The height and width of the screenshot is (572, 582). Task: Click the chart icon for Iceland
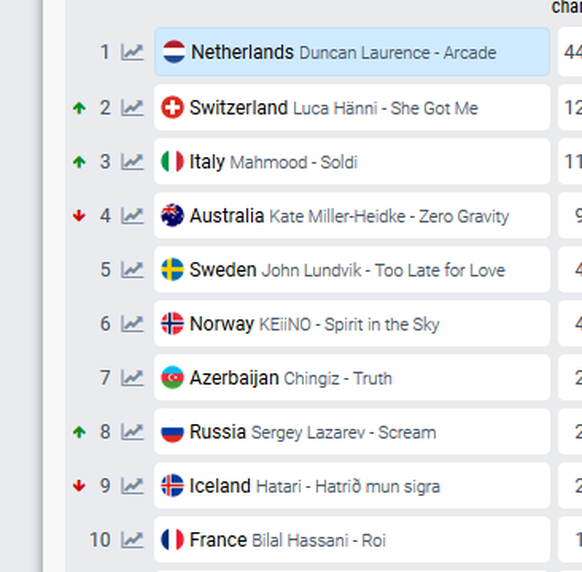point(132,486)
